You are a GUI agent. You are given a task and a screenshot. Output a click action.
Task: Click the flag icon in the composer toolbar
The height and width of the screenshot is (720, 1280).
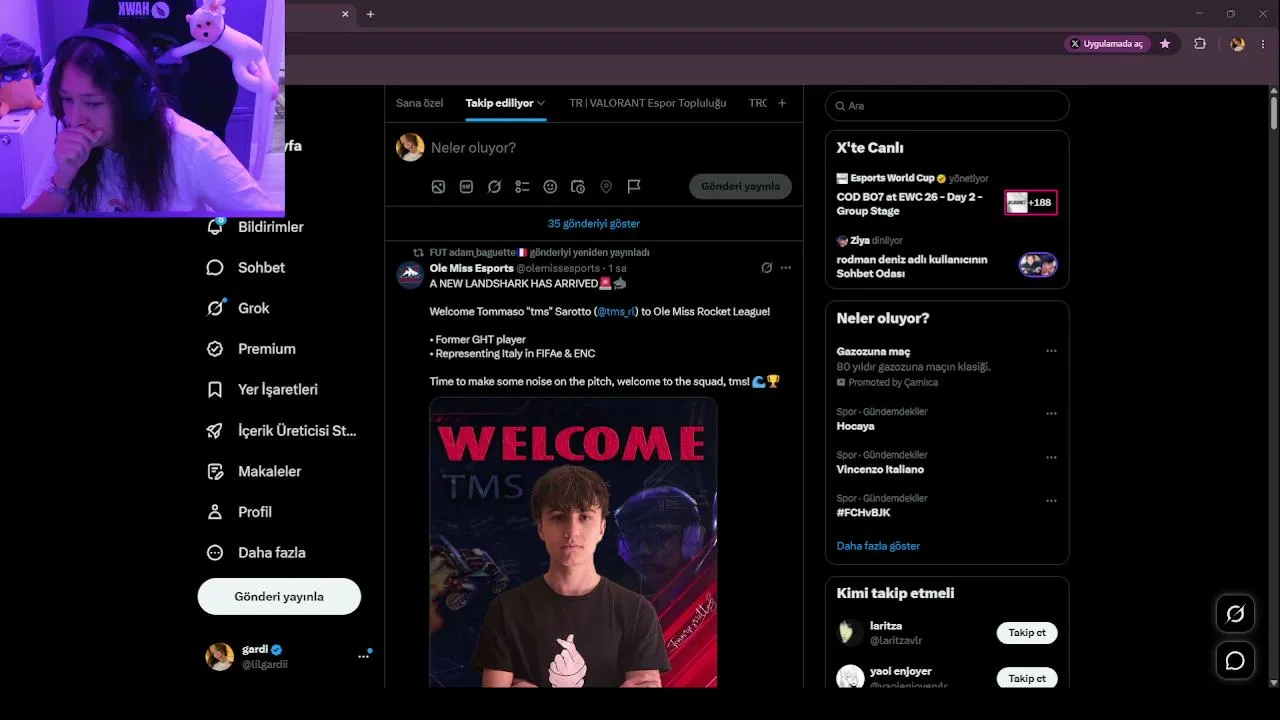click(634, 187)
